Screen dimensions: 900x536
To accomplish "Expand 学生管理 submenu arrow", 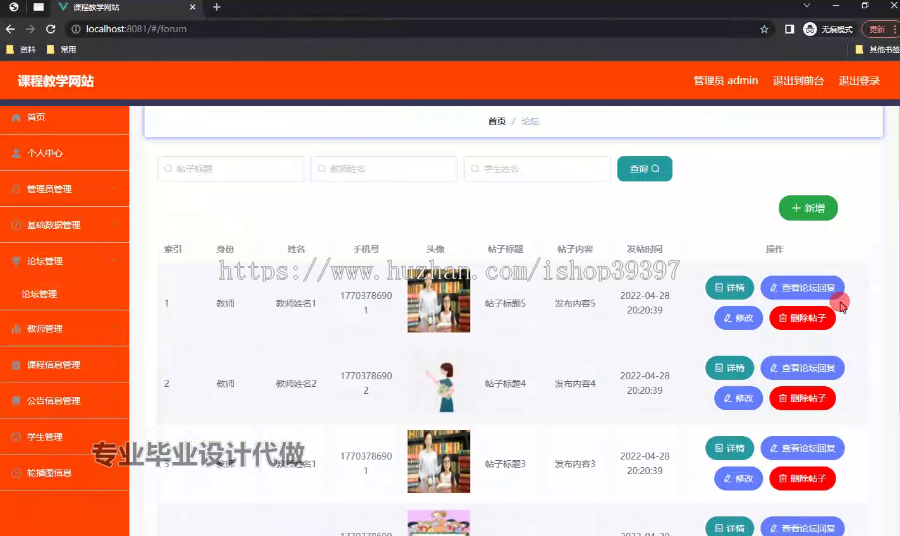I will [x=114, y=437].
